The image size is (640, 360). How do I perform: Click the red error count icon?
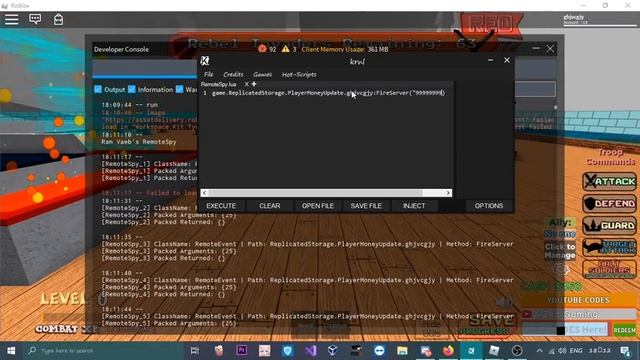point(262,49)
